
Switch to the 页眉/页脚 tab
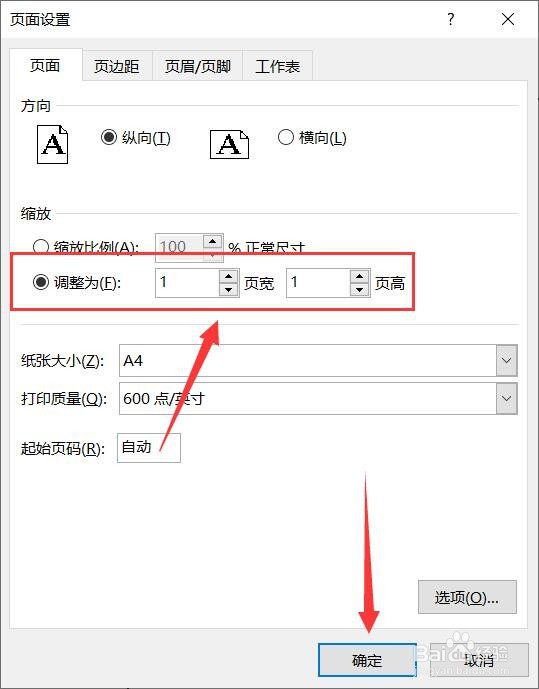[198, 66]
